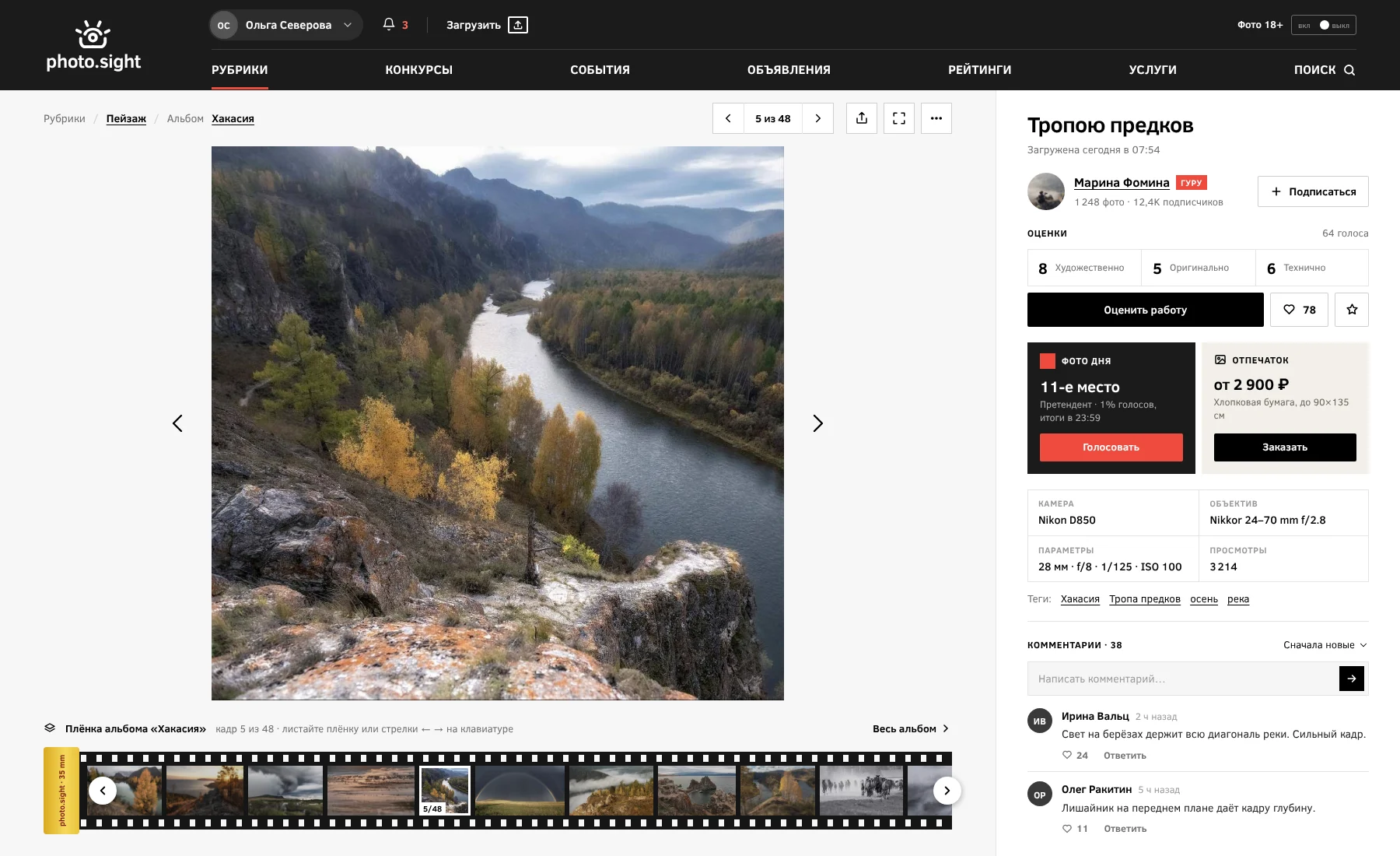Screen dimensions: 1400x856
Task: Like Олег Ракитин's comment heart
Action: point(1067,829)
